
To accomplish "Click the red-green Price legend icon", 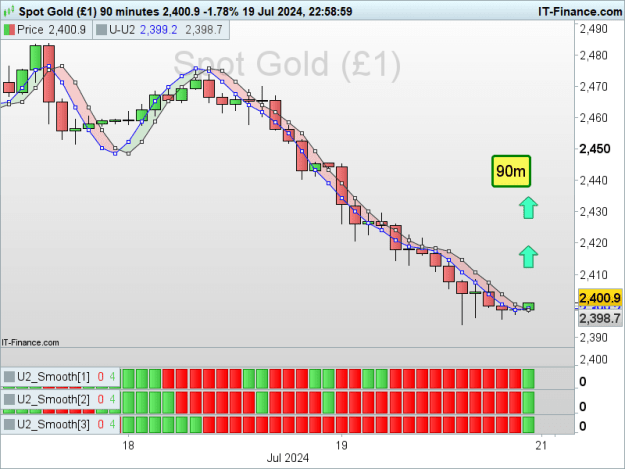I will tap(9, 30).
